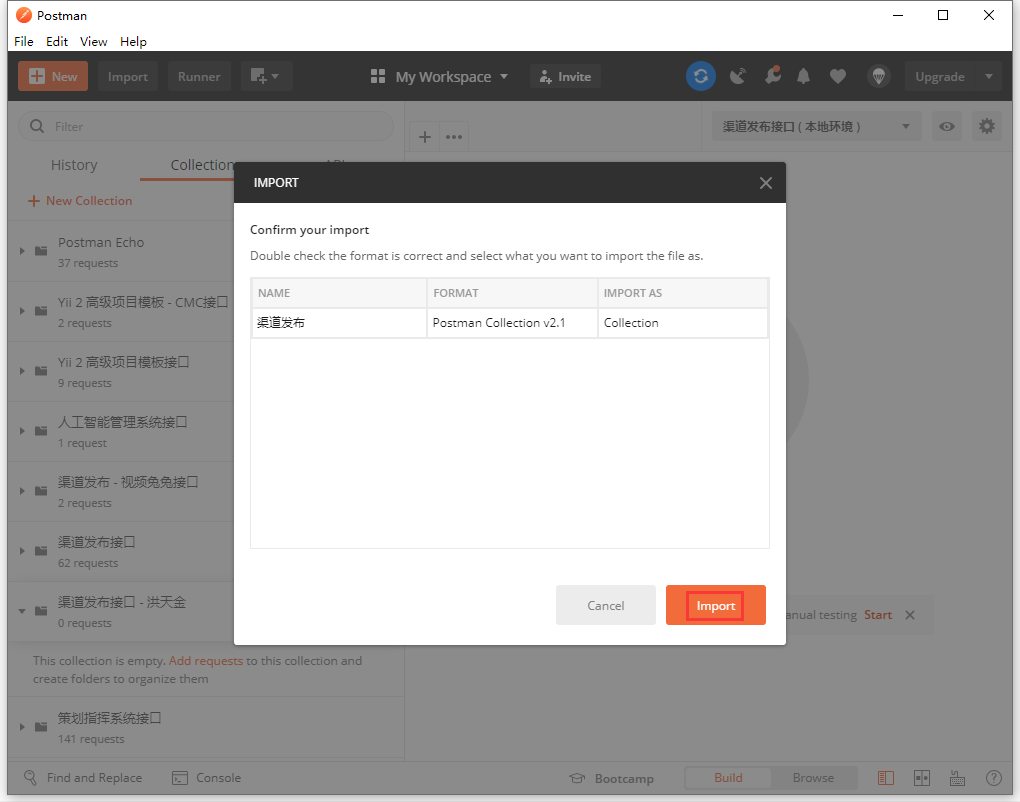Expand the Postman Echo collection
Viewport: 1020px width, 802px height.
click(x=23, y=251)
